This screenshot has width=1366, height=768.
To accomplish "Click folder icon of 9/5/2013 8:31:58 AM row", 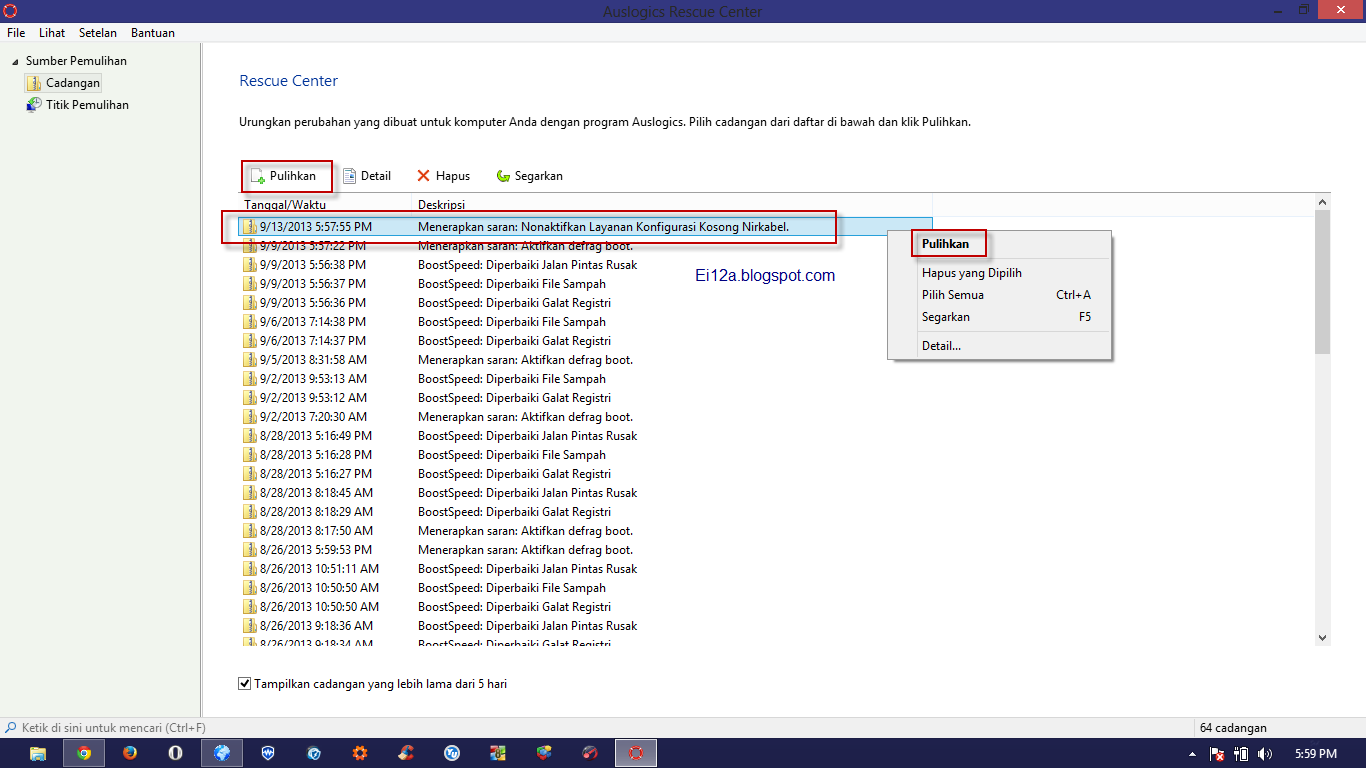I will coord(250,360).
